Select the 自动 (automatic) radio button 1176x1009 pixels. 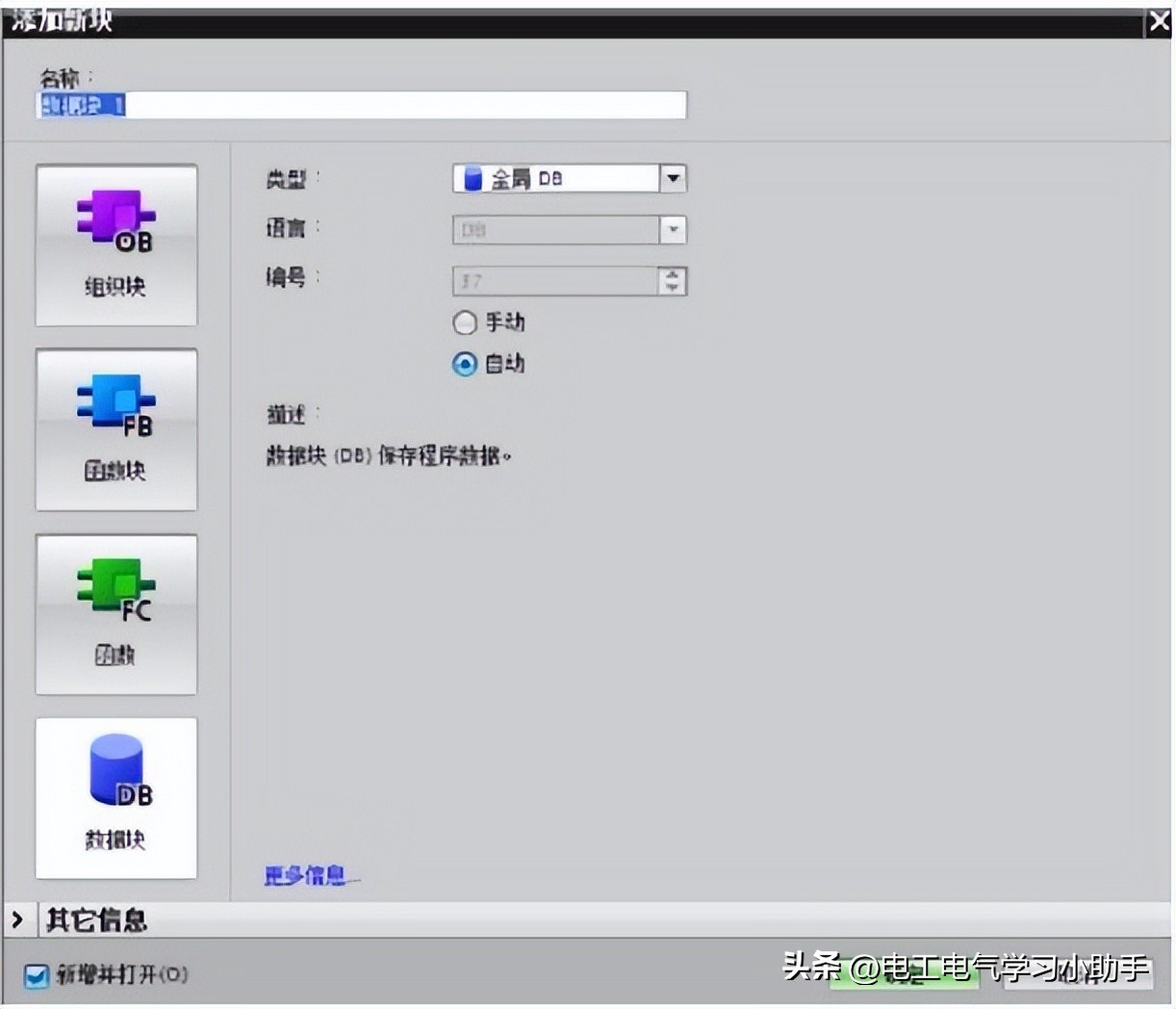465,364
